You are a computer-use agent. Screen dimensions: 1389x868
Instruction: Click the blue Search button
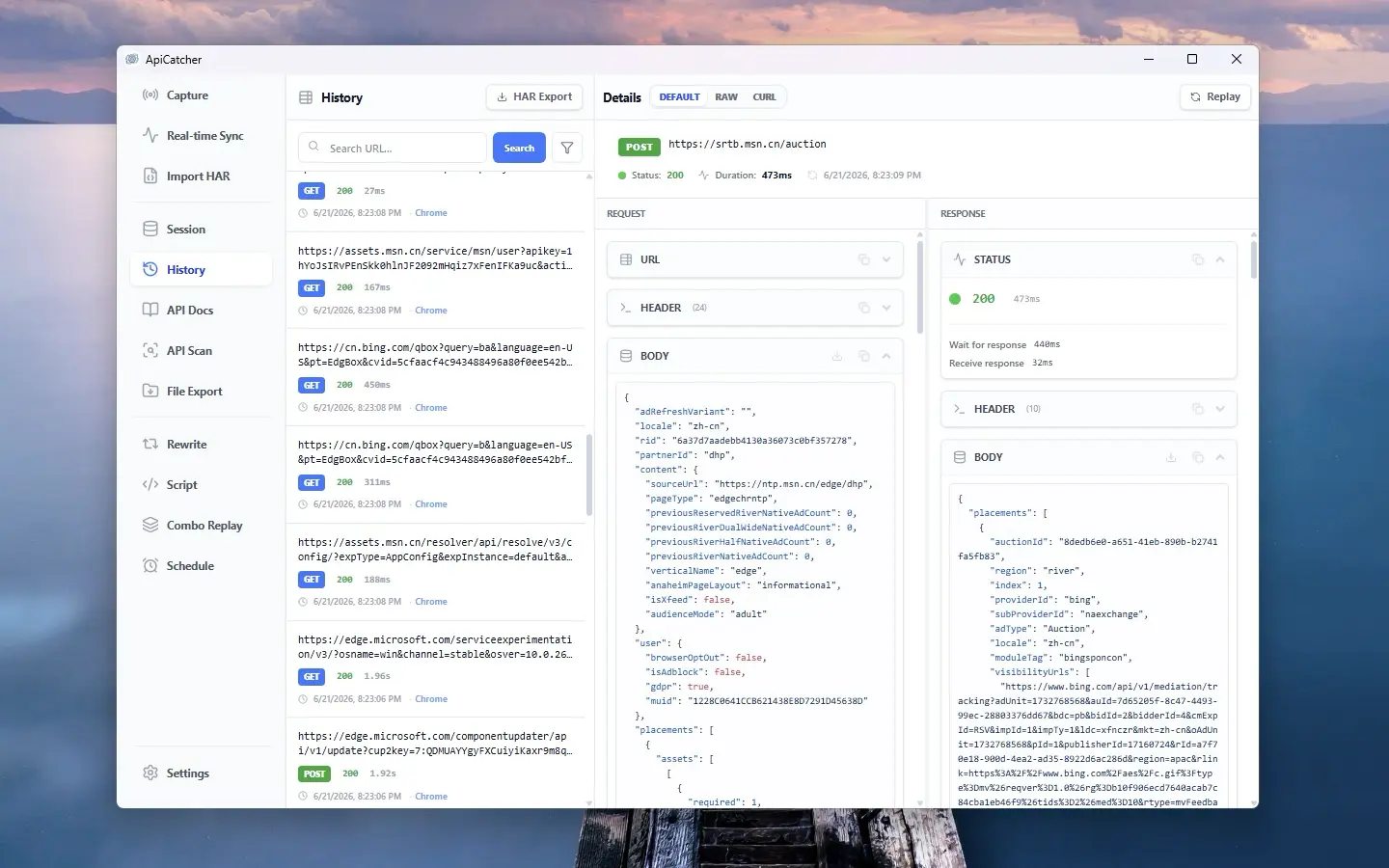tap(519, 148)
